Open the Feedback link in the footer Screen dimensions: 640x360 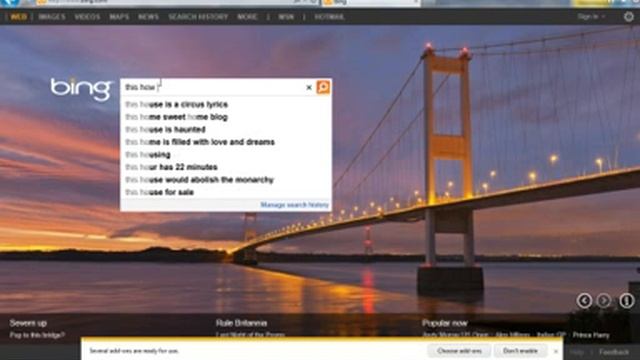[x=614, y=352]
